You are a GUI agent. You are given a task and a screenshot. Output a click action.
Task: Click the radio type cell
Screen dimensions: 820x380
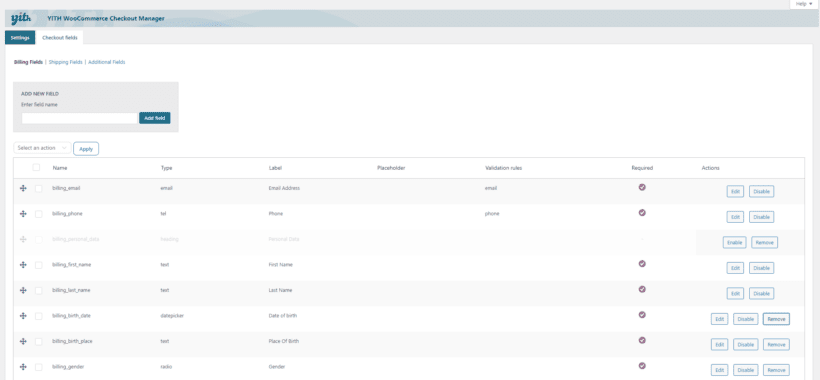tap(166, 367)
